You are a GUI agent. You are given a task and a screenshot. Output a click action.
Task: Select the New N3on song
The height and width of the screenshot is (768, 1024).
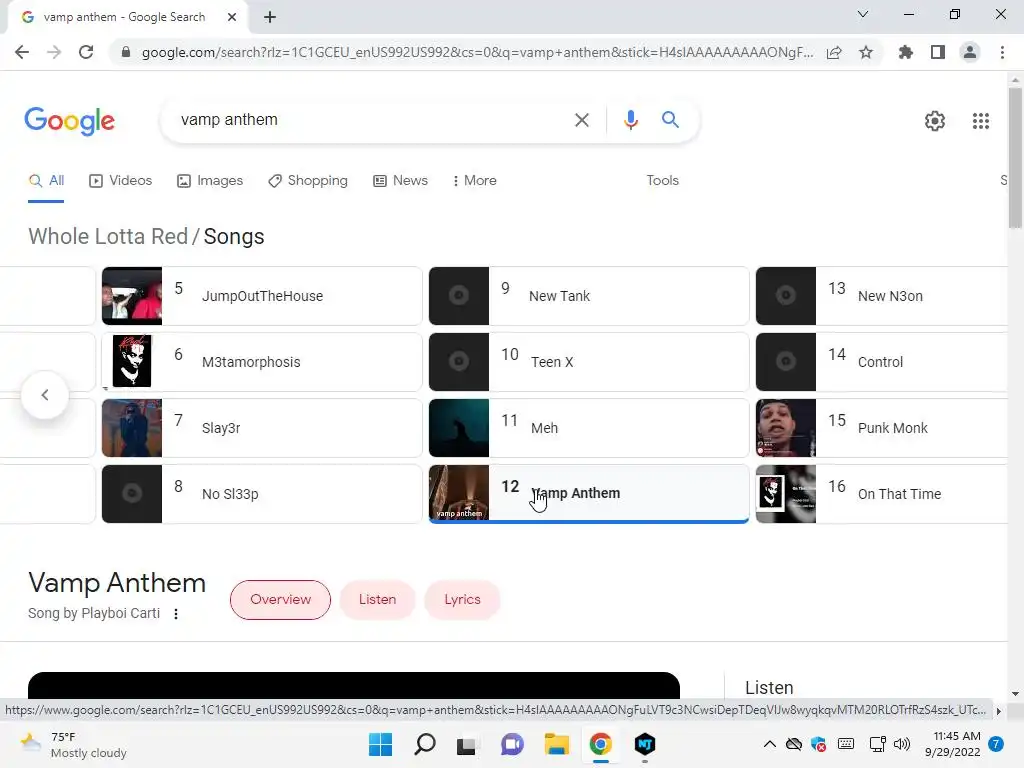pos(882,296)
